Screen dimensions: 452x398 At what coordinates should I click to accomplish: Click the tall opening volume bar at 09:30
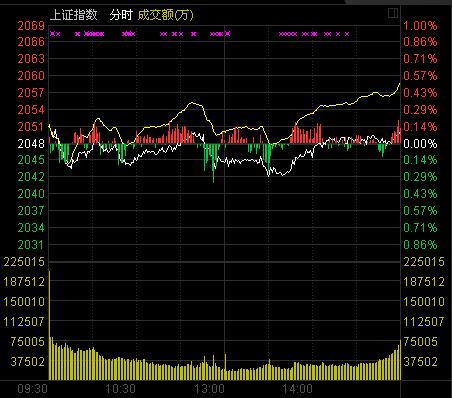point(50,325)
